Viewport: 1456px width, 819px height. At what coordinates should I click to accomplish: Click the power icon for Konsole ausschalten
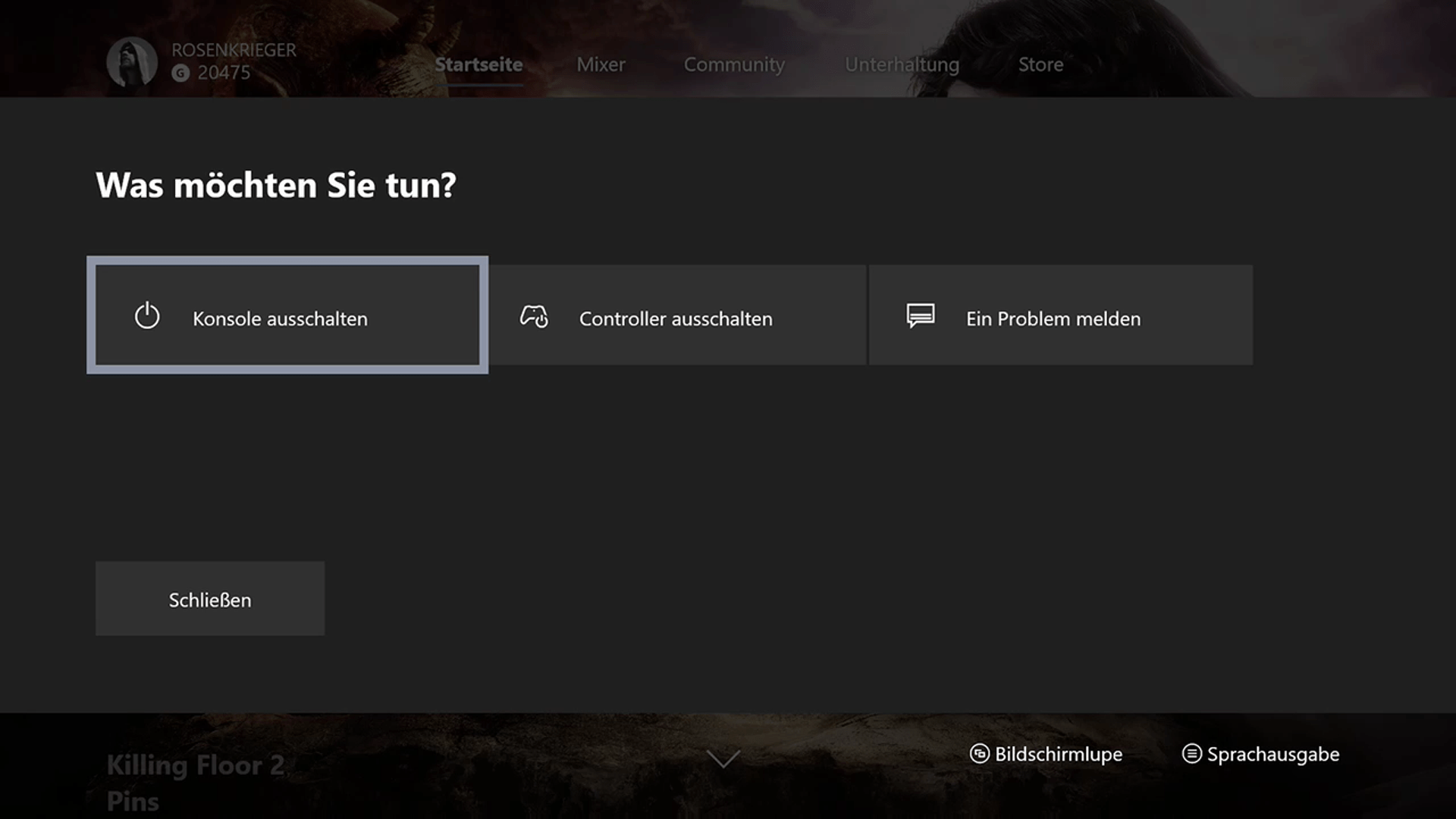[x=147, y=316]
